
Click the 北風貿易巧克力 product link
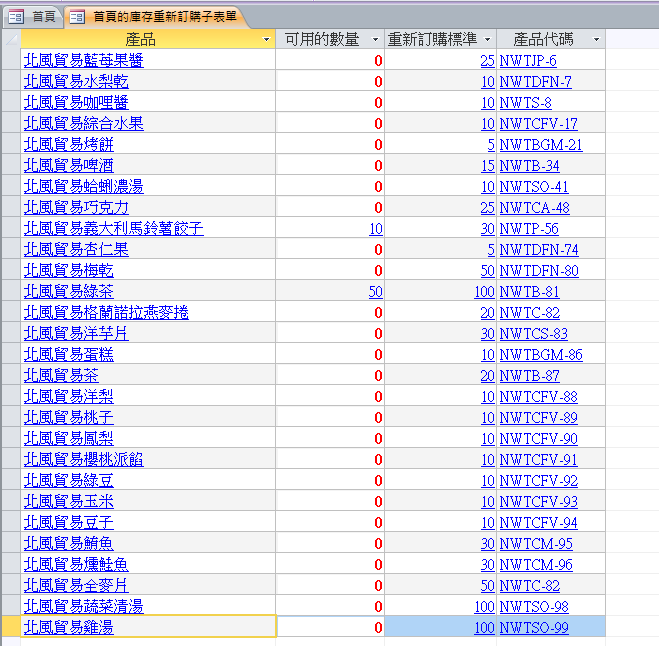tap(76, 208)
